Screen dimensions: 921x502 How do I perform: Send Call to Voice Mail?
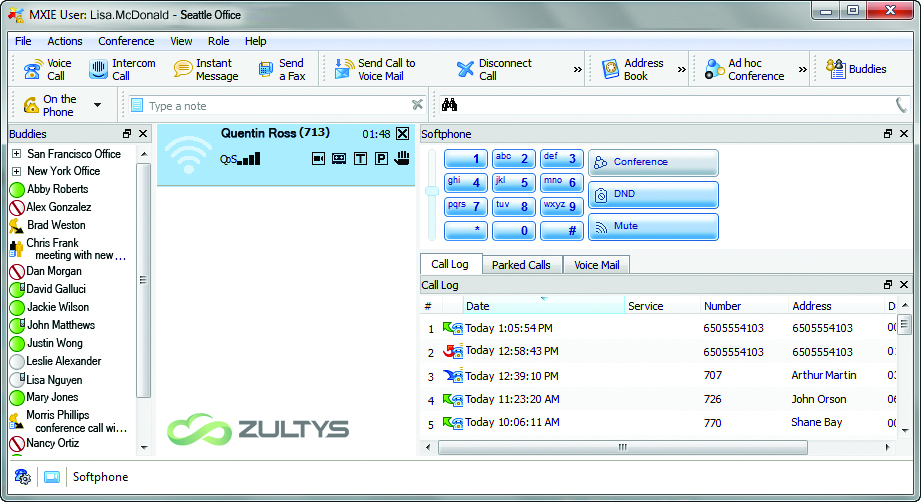coord(375,69)
